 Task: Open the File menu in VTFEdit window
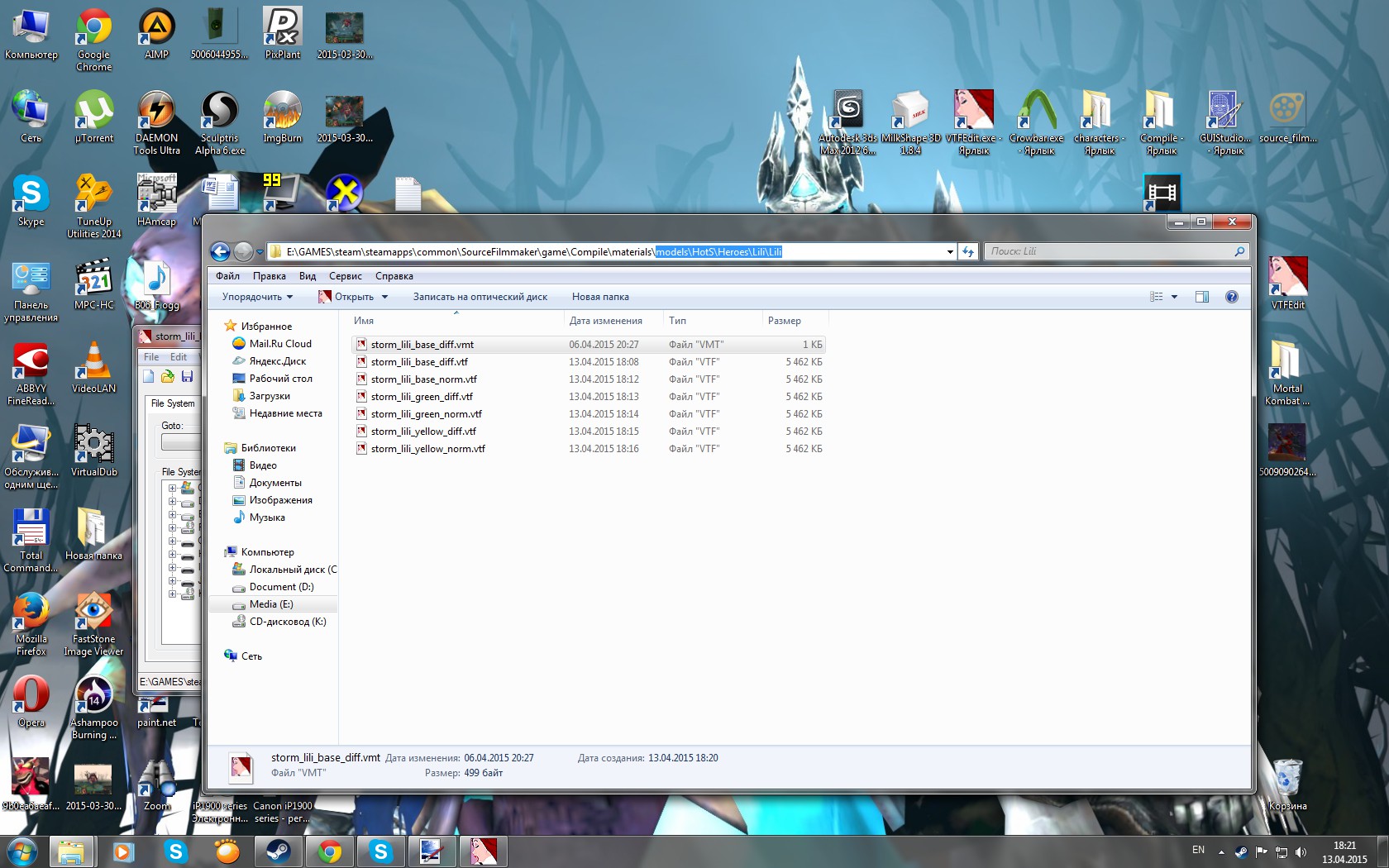point(151,357)
